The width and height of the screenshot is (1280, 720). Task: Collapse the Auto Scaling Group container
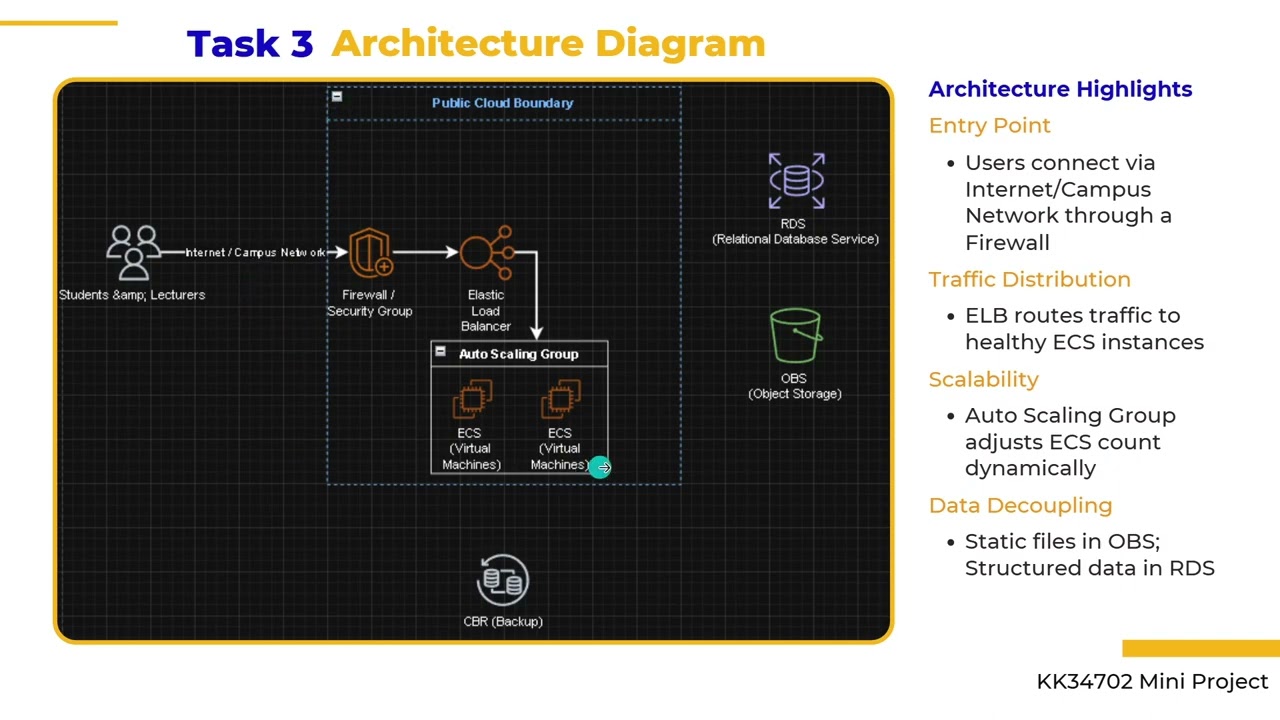pos(440,352)
